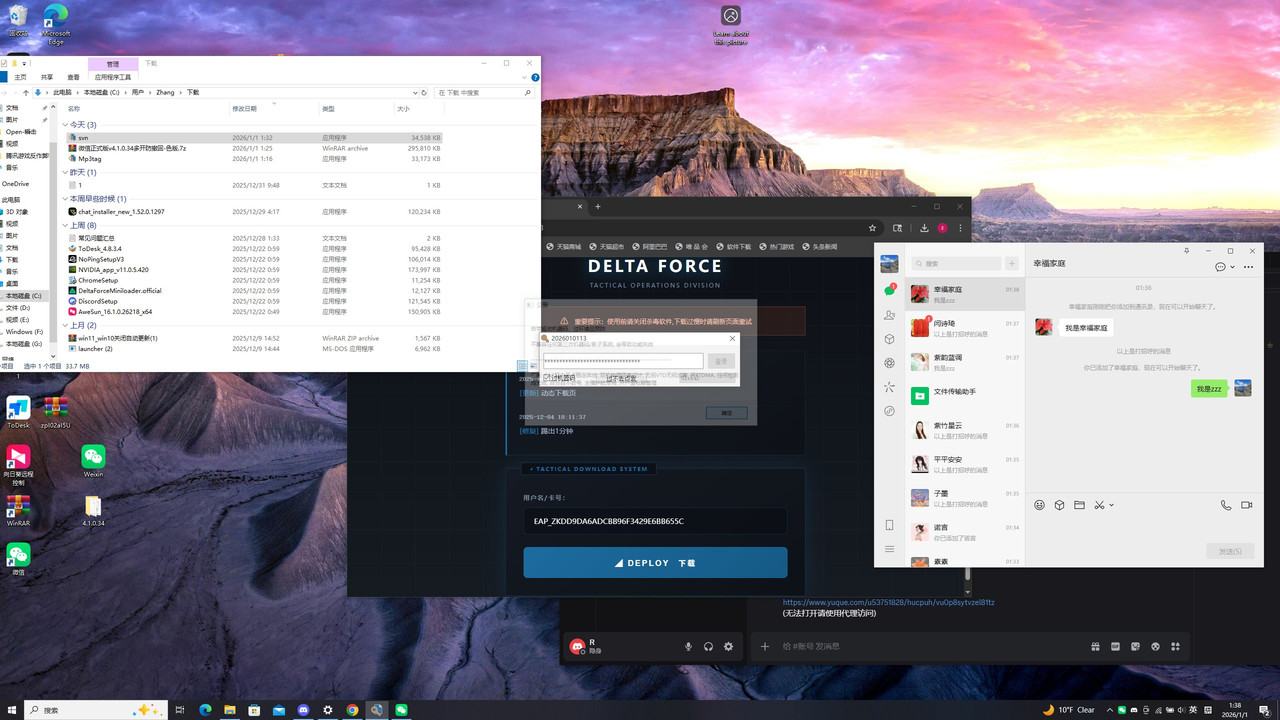Collapse the 上周 (8) group in Explorer
The image size is (1280, 720).
tap(65, 226)
